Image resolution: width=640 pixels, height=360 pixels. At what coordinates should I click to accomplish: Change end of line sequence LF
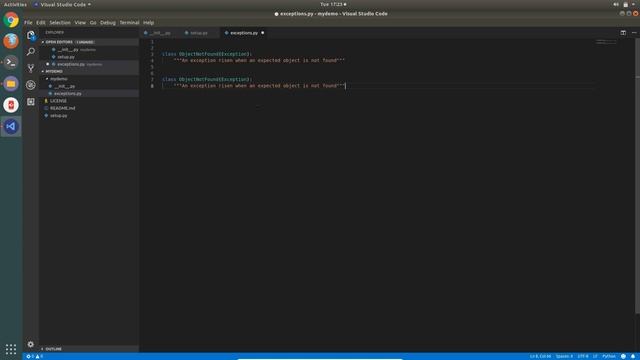click(595, 356)
